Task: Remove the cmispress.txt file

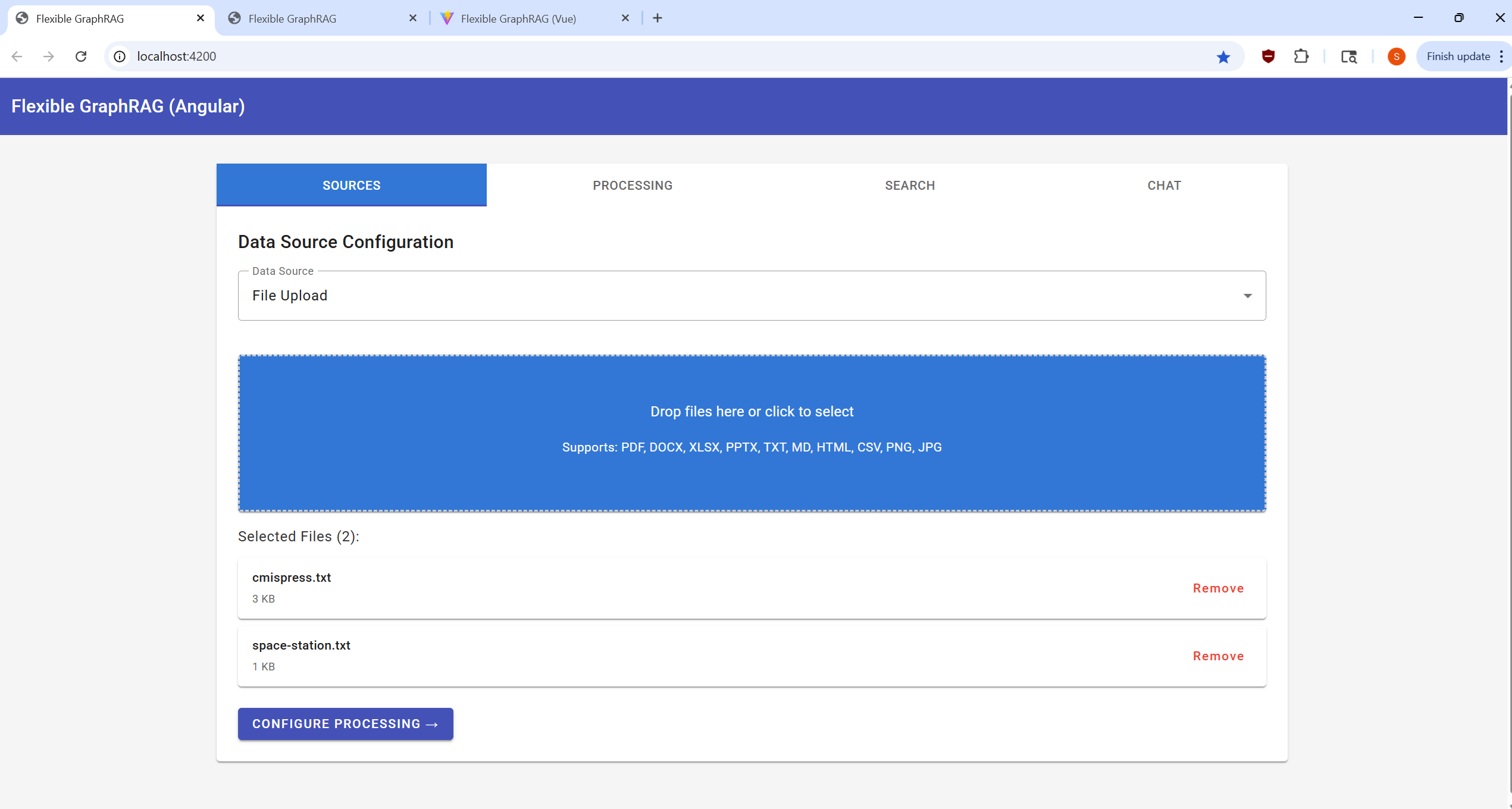Action: [1217, 588]
